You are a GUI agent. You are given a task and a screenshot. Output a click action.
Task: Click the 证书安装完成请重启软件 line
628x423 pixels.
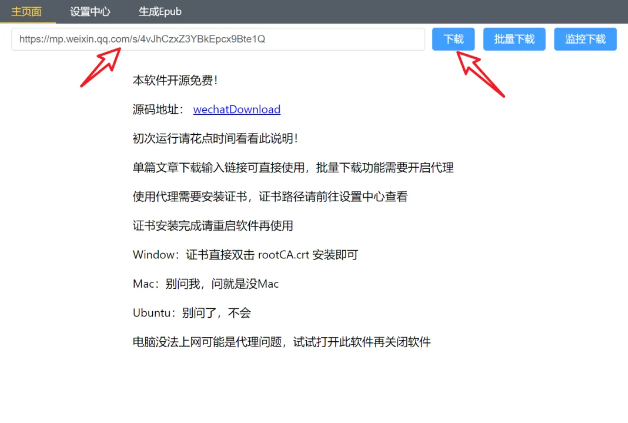[212, 225]
